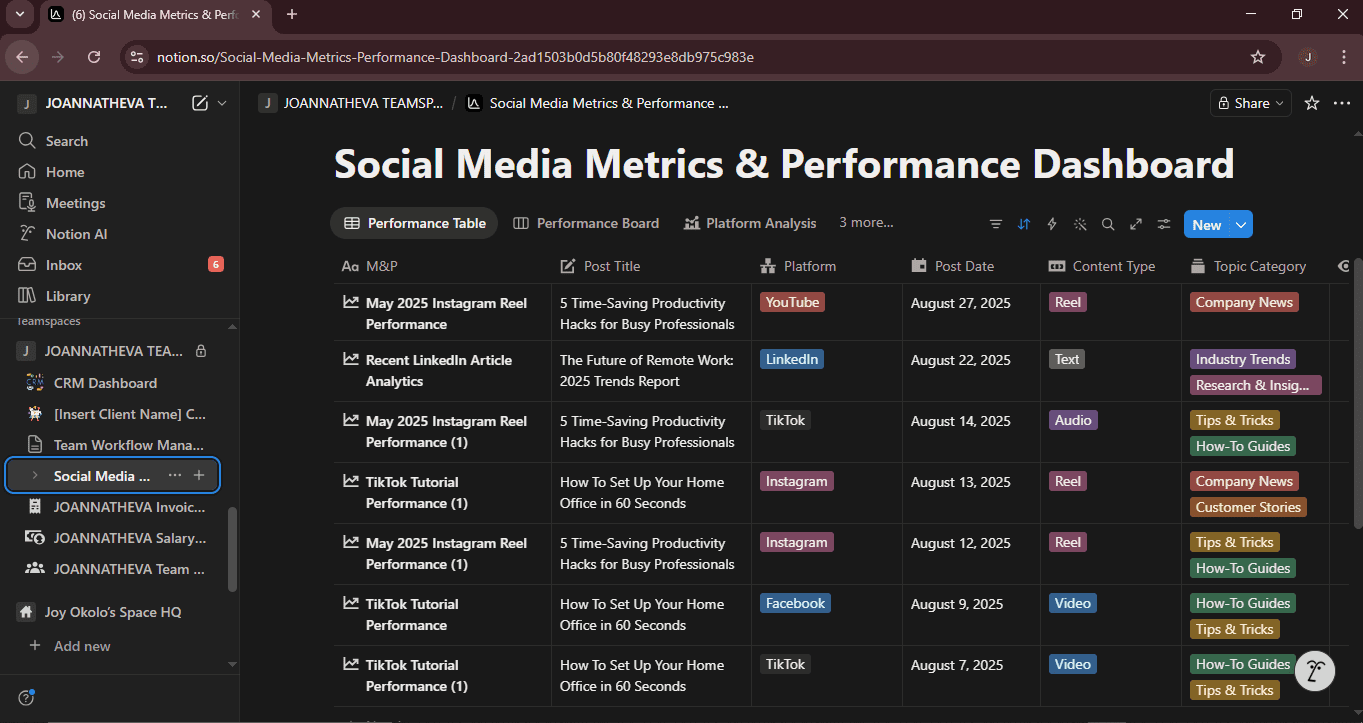Search the database with magnifier icon

pos(1108,224)
